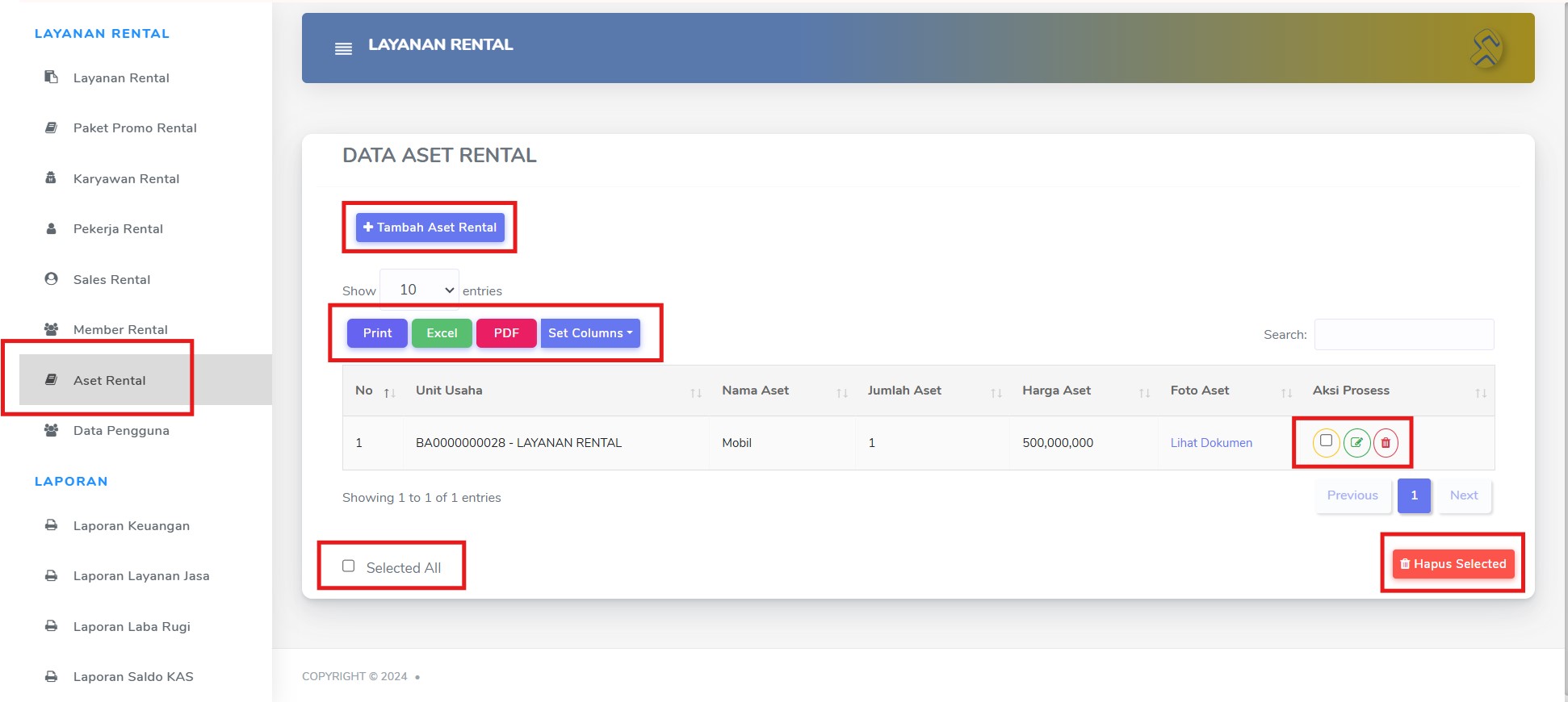Export table with Excel button
Image resolution: width=1568 pixels, height=702 pixels.
442,332
